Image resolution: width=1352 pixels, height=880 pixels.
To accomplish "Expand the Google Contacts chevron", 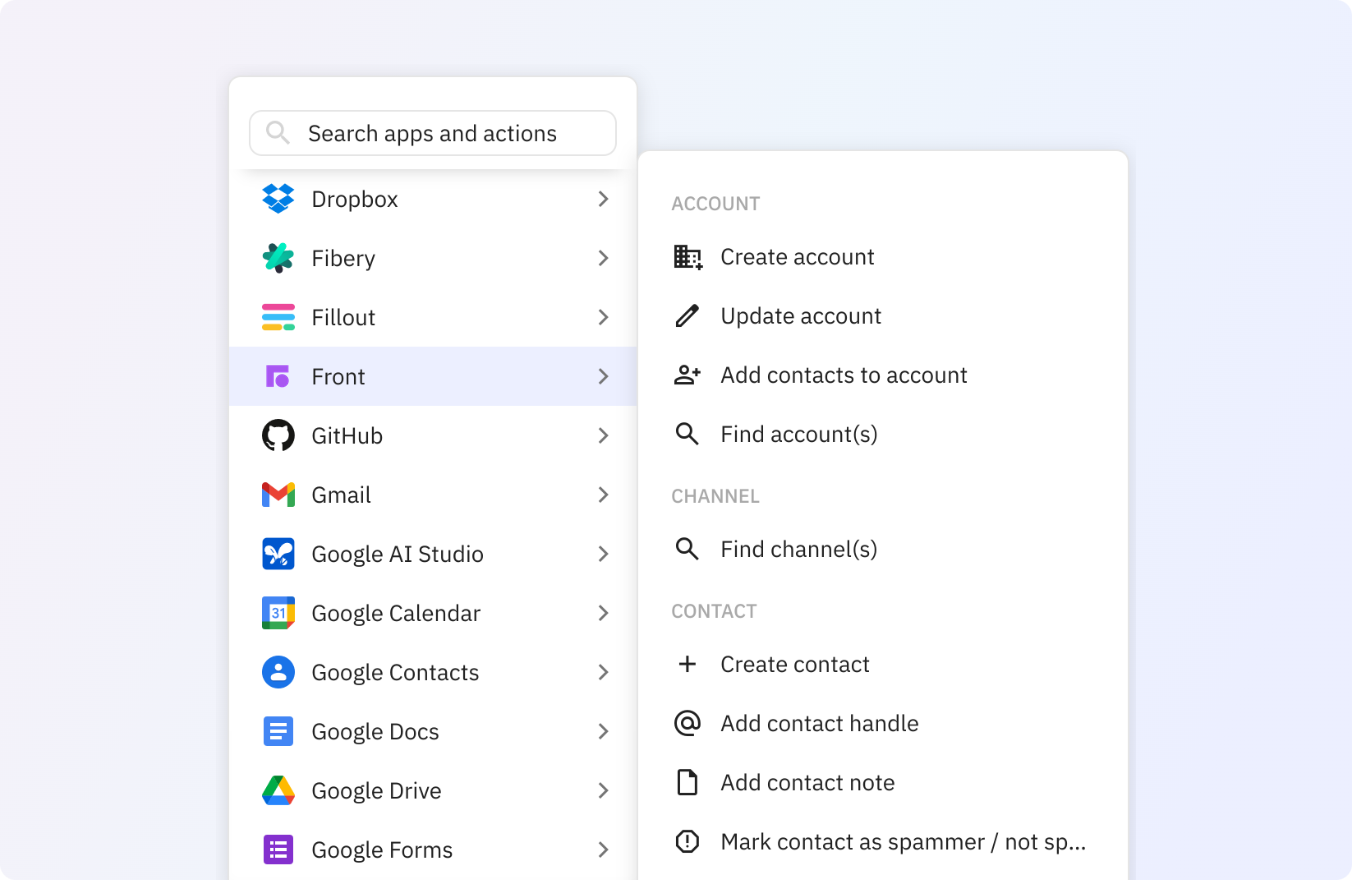I will point(603,672).
